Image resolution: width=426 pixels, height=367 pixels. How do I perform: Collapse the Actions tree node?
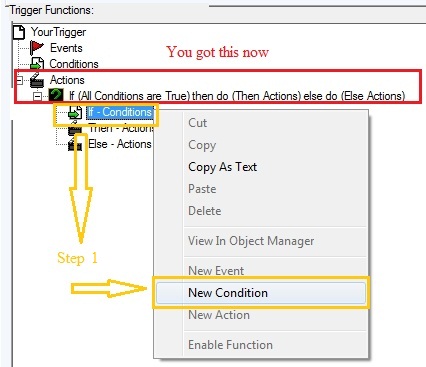(19, 80)
